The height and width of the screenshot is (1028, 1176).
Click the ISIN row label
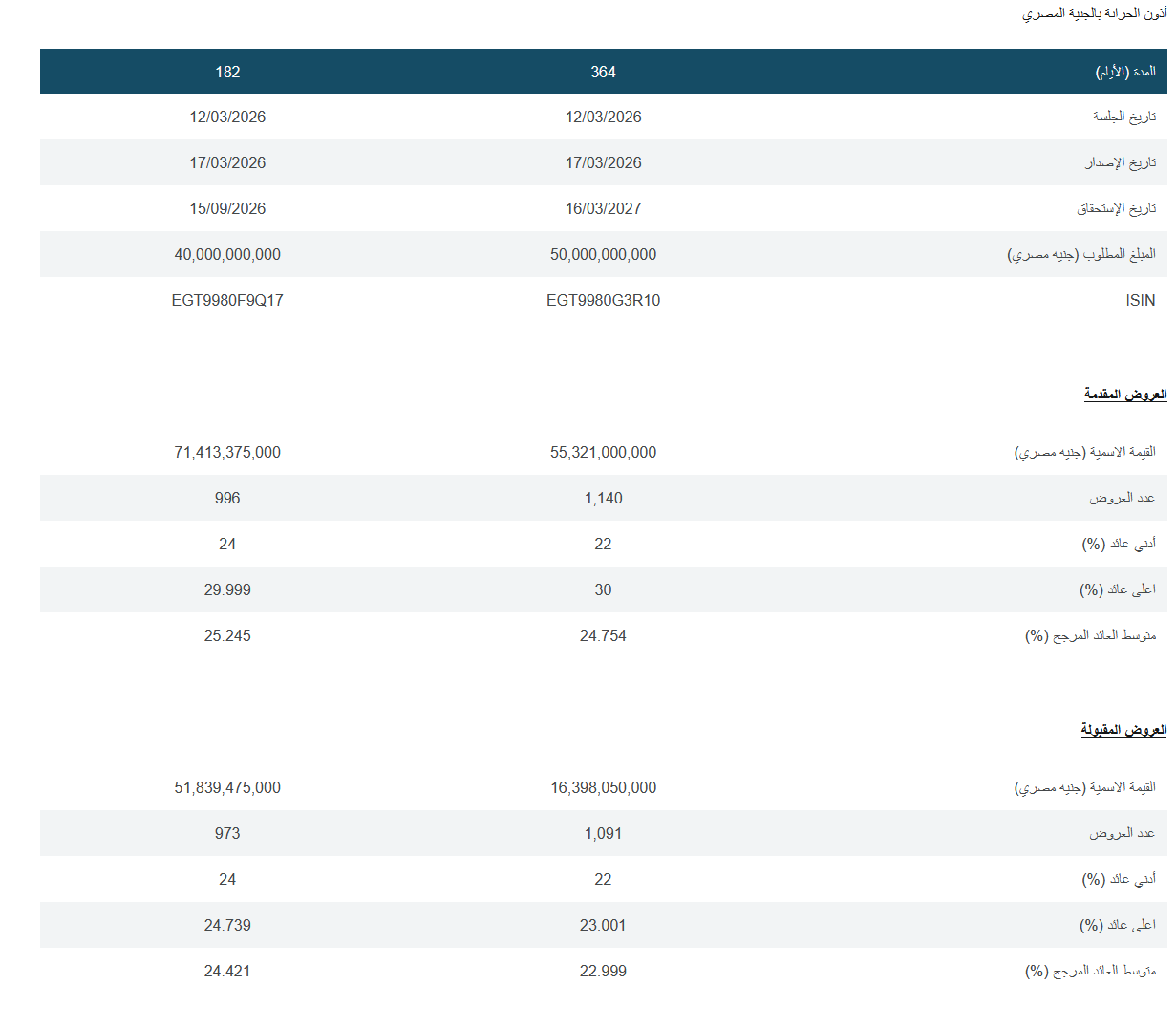1140,300
